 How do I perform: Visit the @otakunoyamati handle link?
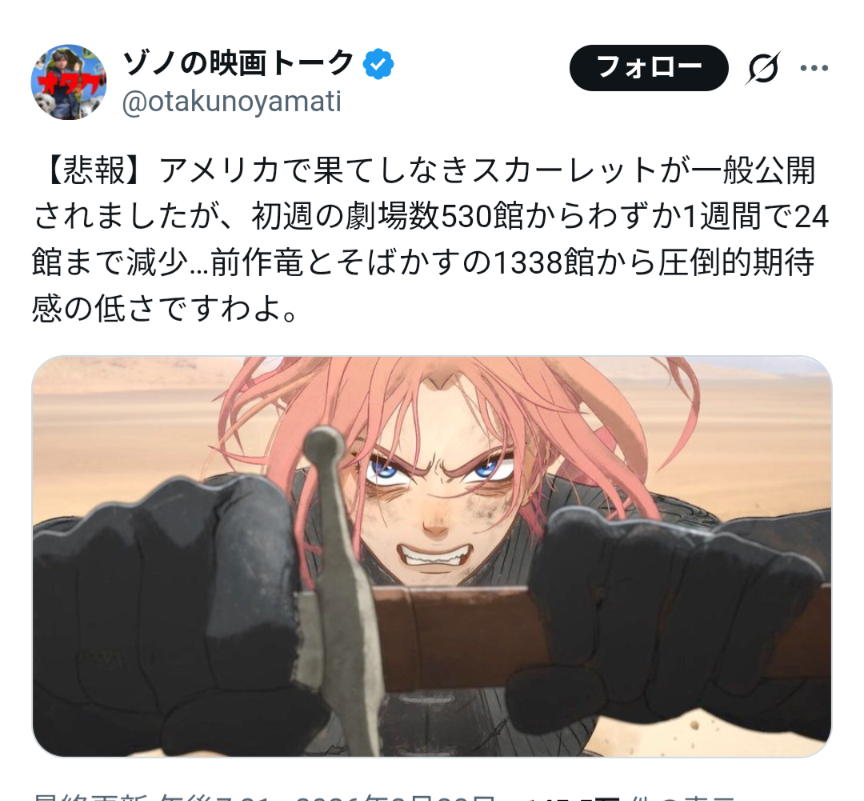pyautogui.click(x=232, y=102)
